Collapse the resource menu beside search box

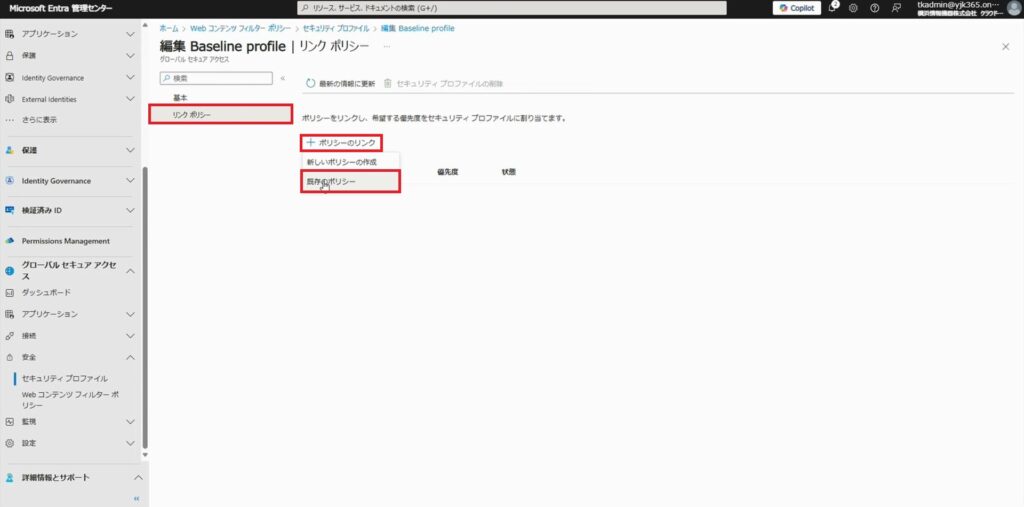point(282,78)
